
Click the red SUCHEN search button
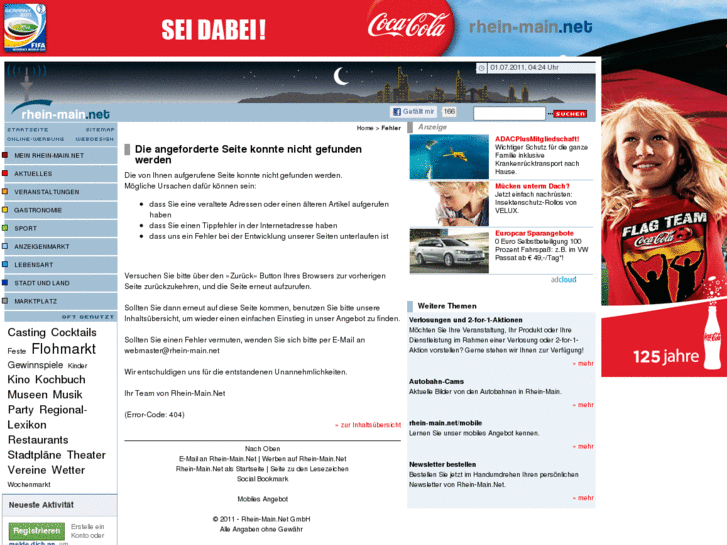(570, 114)
